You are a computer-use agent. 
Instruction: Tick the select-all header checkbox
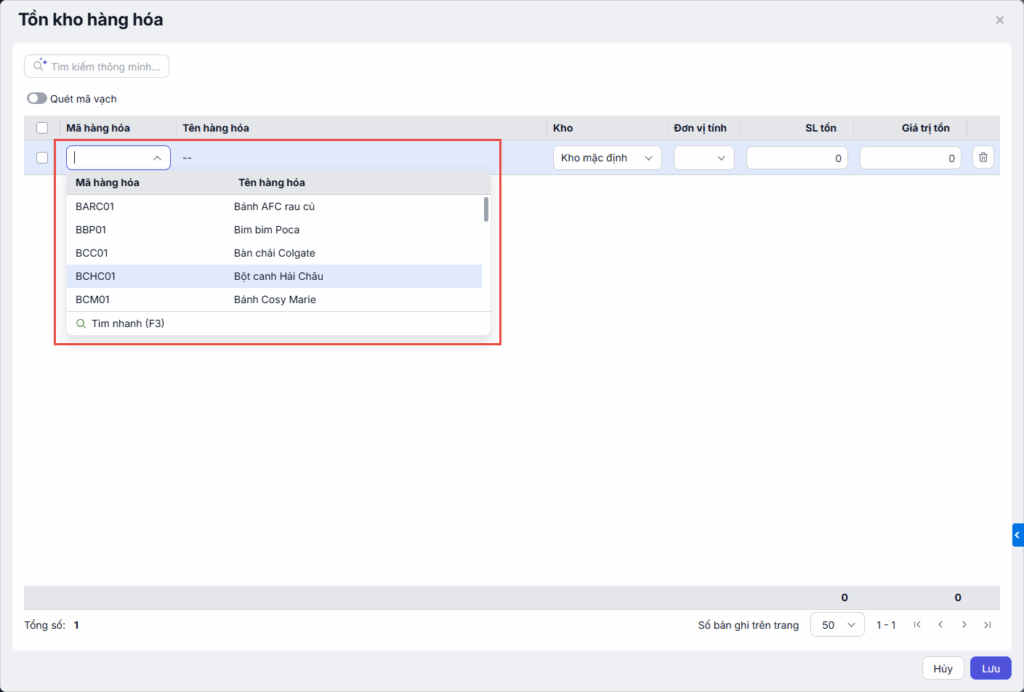click(42, 128)
